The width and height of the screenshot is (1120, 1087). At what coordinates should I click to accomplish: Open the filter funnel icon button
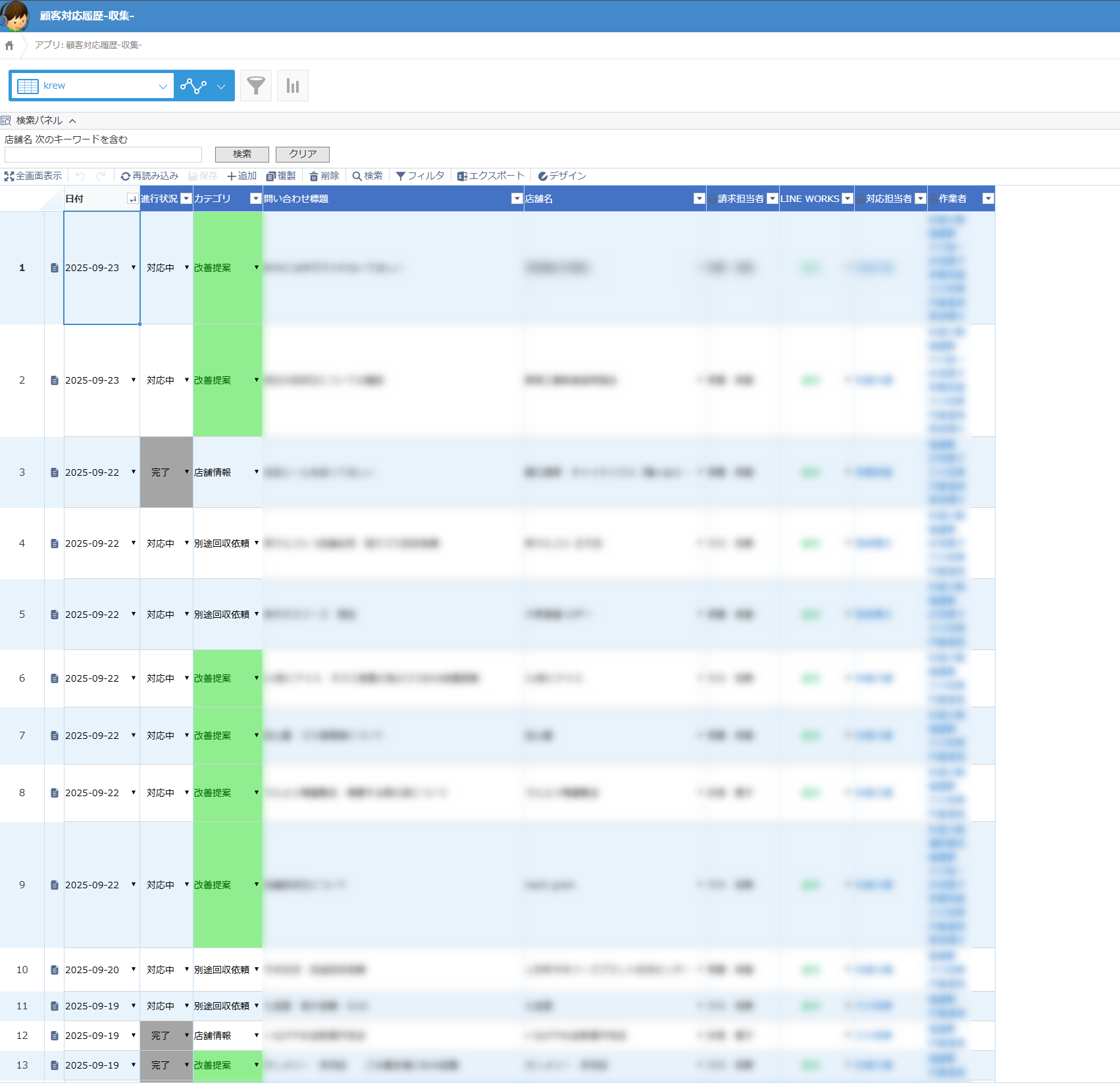256,86
